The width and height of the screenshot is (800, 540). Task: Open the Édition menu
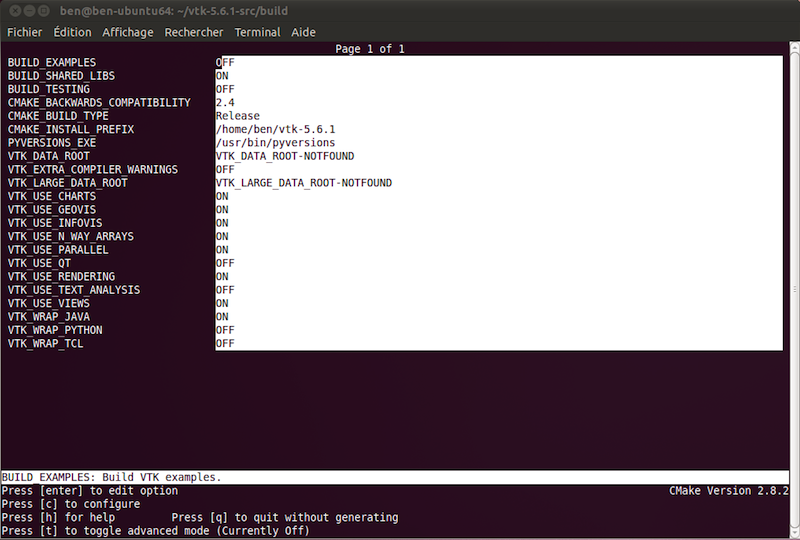point(72,32)
